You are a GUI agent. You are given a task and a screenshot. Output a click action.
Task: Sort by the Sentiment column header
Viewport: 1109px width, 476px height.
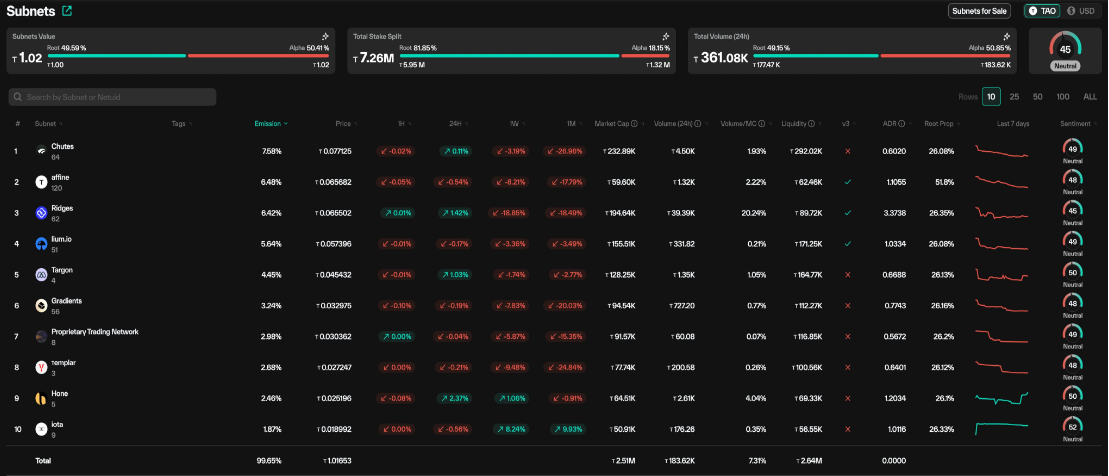pyautogui.click(x=1075, y=124)
